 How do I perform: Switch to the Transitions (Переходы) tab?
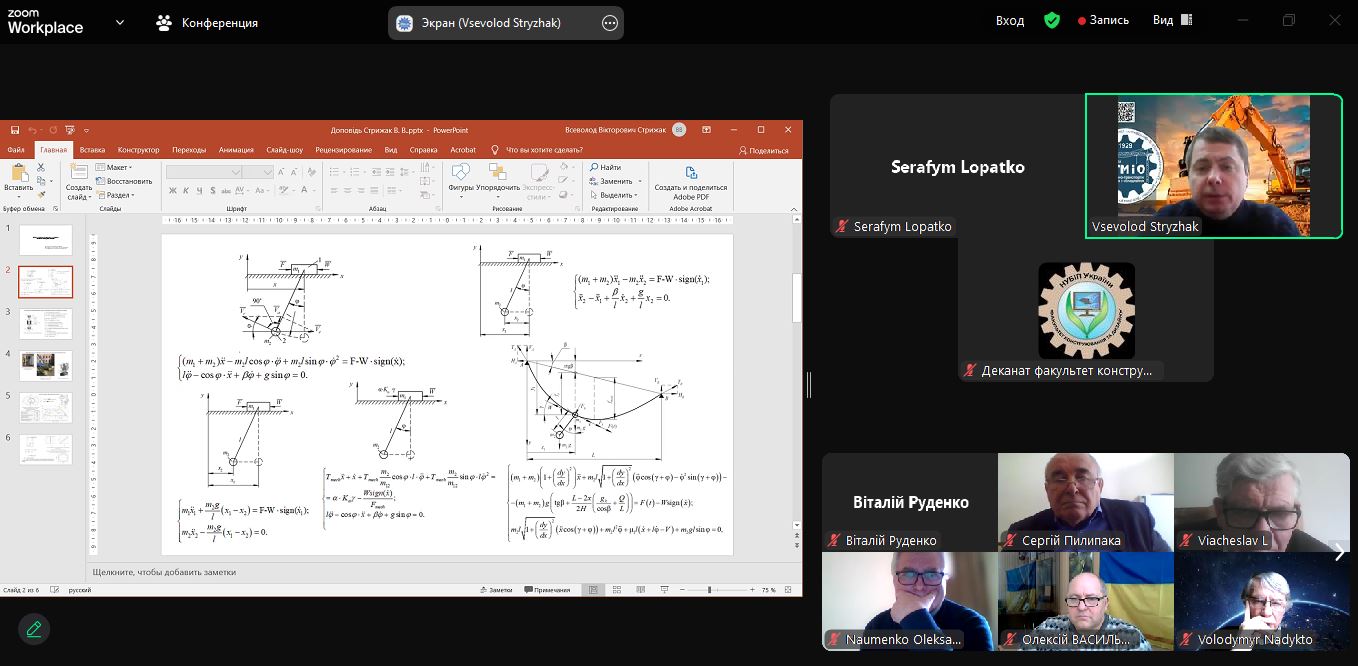189,150
